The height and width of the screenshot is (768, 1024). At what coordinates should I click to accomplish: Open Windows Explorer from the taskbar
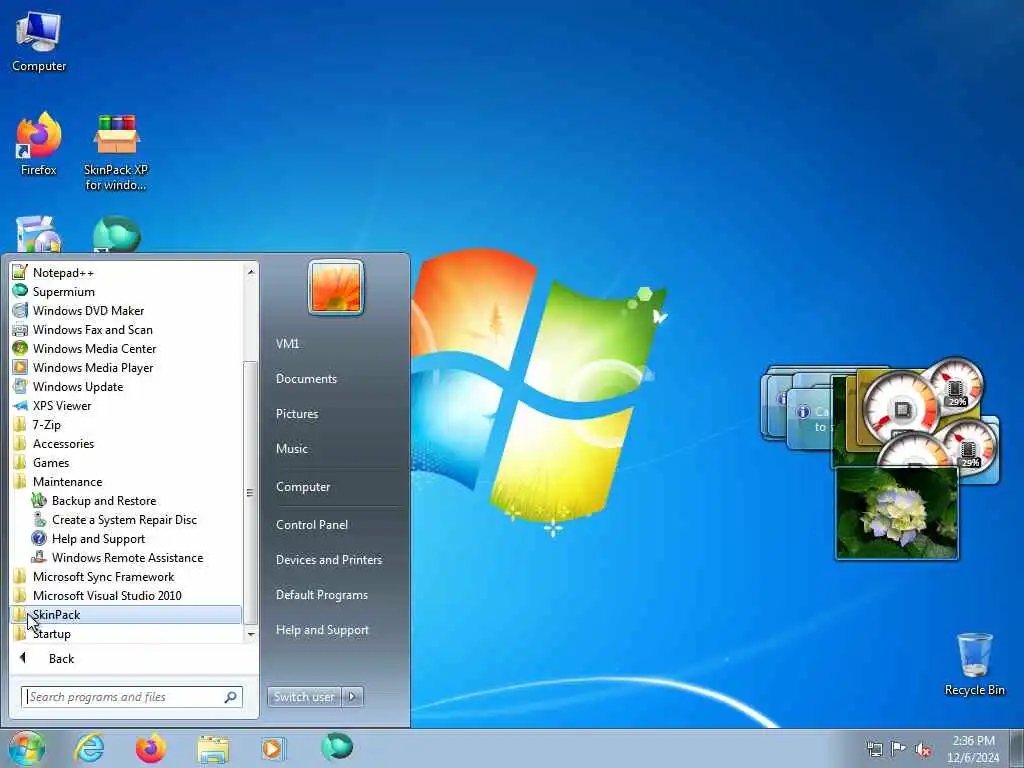pyautogui.click(x=214, y=750)
